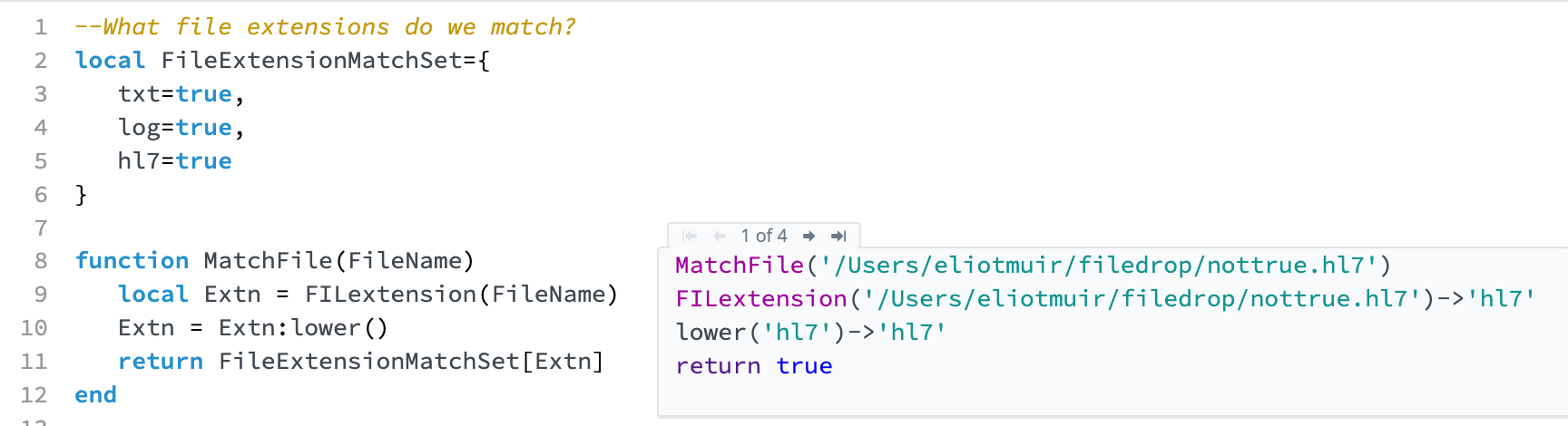Place cursor on the file extensions comment
This screenshot has width=1568, height=426.
point(325,27)
